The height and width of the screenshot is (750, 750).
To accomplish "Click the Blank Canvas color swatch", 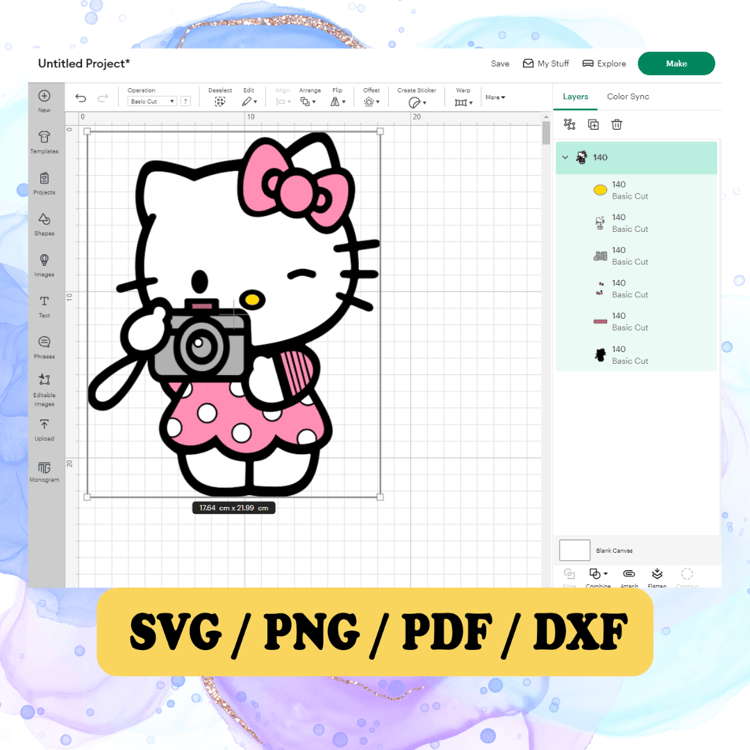I will pos(574,550).
